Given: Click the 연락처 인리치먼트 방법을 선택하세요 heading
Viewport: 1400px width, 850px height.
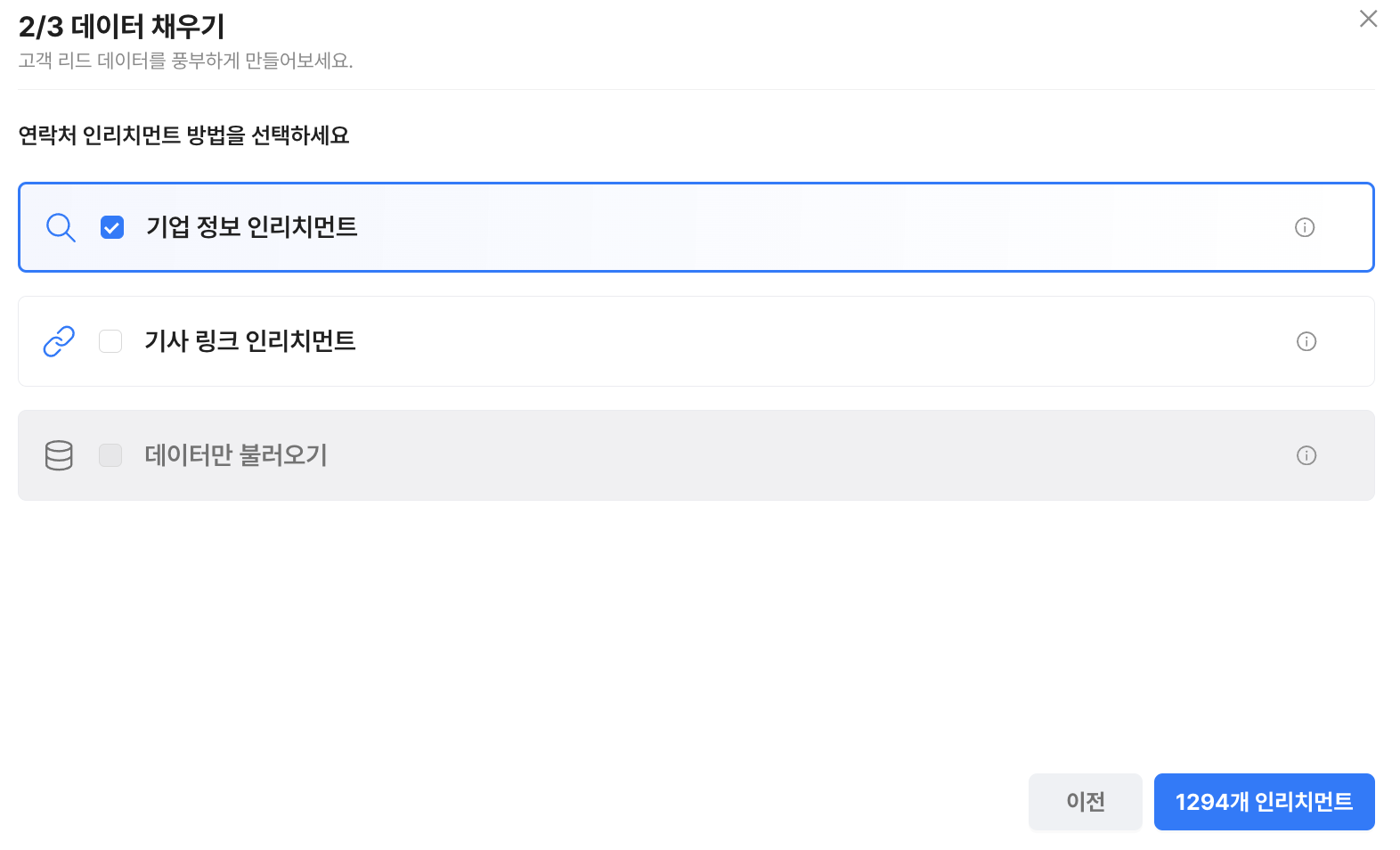Looking at the screenshot, I should click(x=183, y=135).
